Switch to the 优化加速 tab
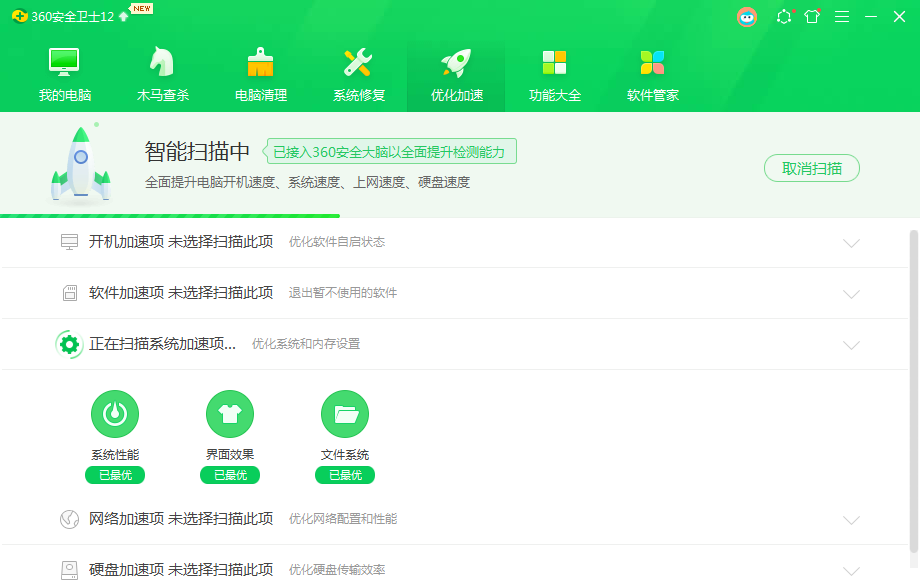The width and height of the screenshot is (920, 580). [456, 75]
